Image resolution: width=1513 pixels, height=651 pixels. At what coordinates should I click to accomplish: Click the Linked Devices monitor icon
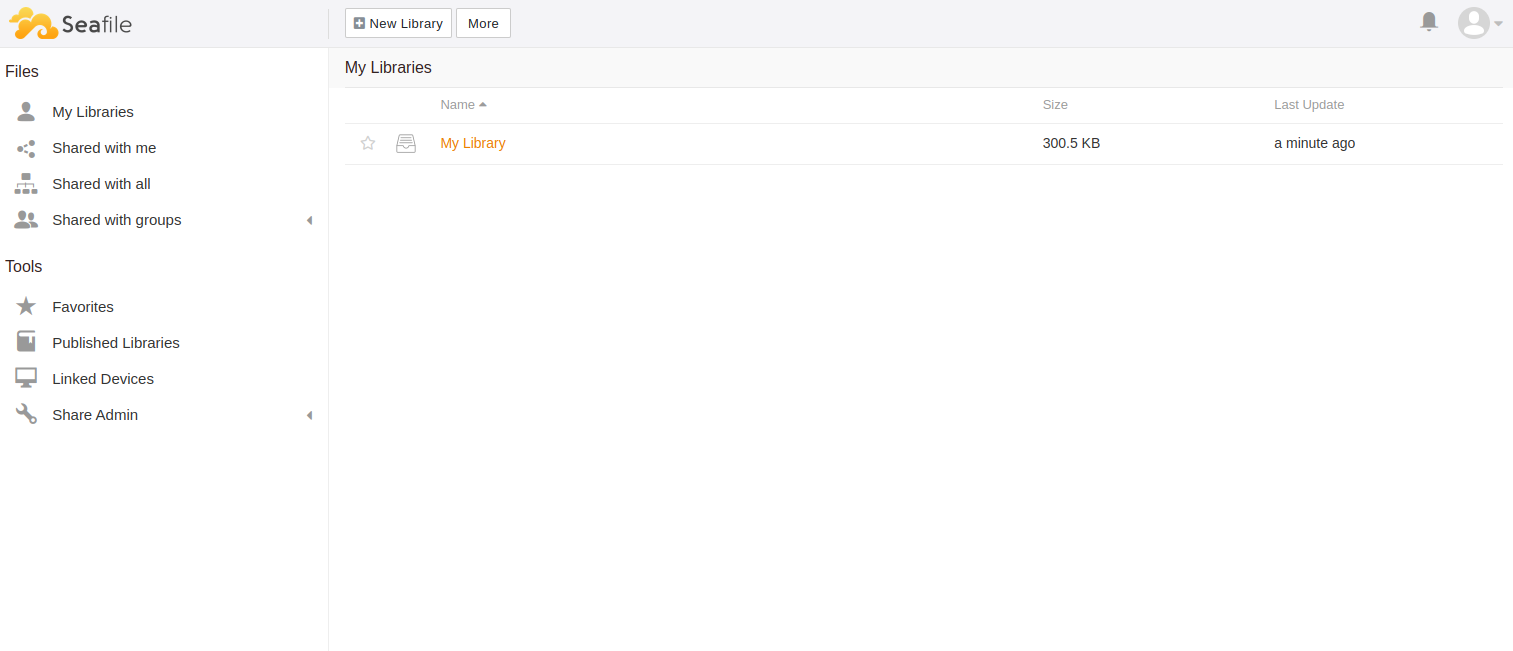[26, 379]
